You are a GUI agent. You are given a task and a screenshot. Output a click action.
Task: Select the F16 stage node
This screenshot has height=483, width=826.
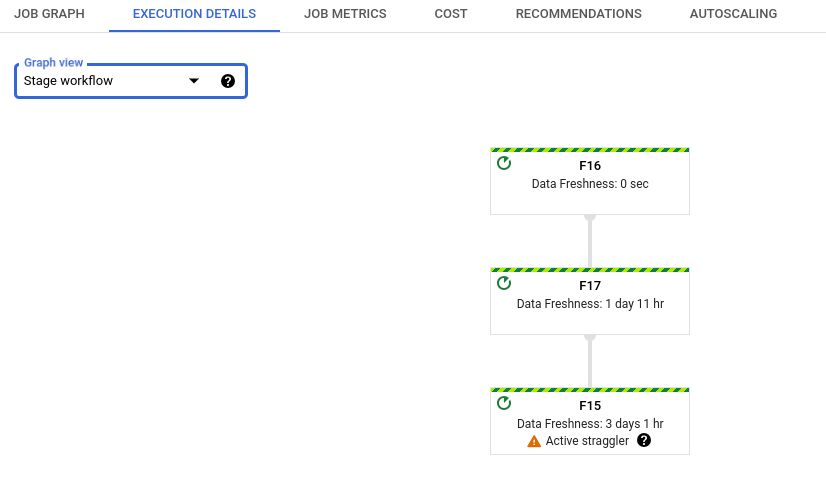point(590,190)
